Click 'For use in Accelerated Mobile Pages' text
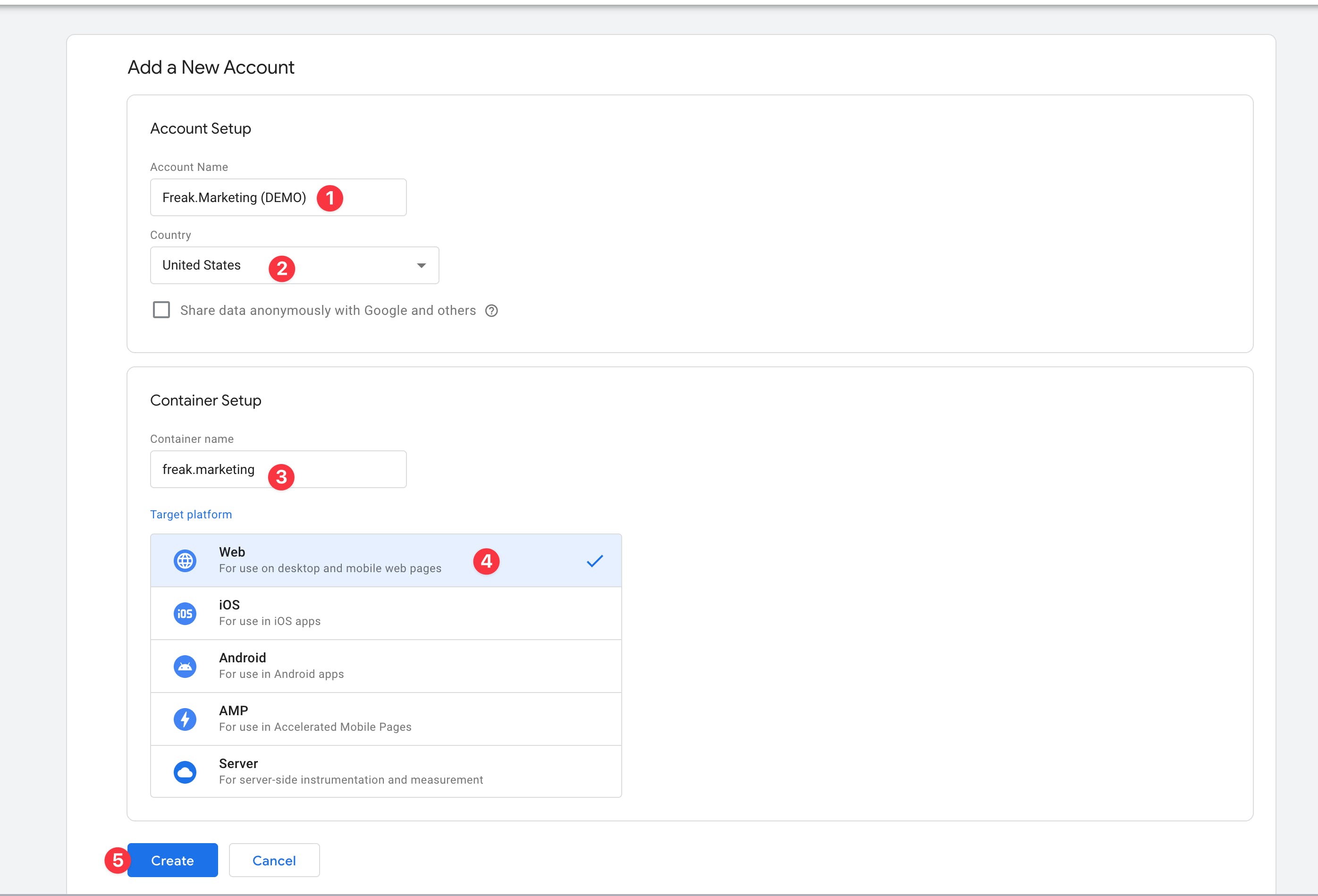Viewport: 1318px width, 896px height. 315,727
